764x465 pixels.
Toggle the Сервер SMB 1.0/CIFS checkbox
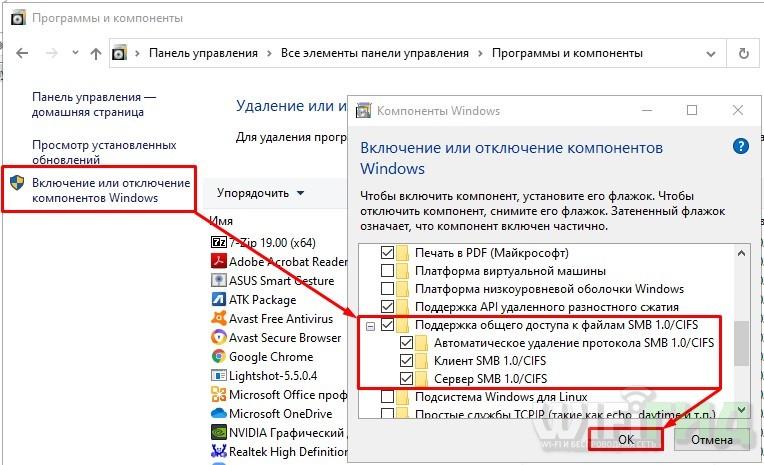(x=406, y=379)
